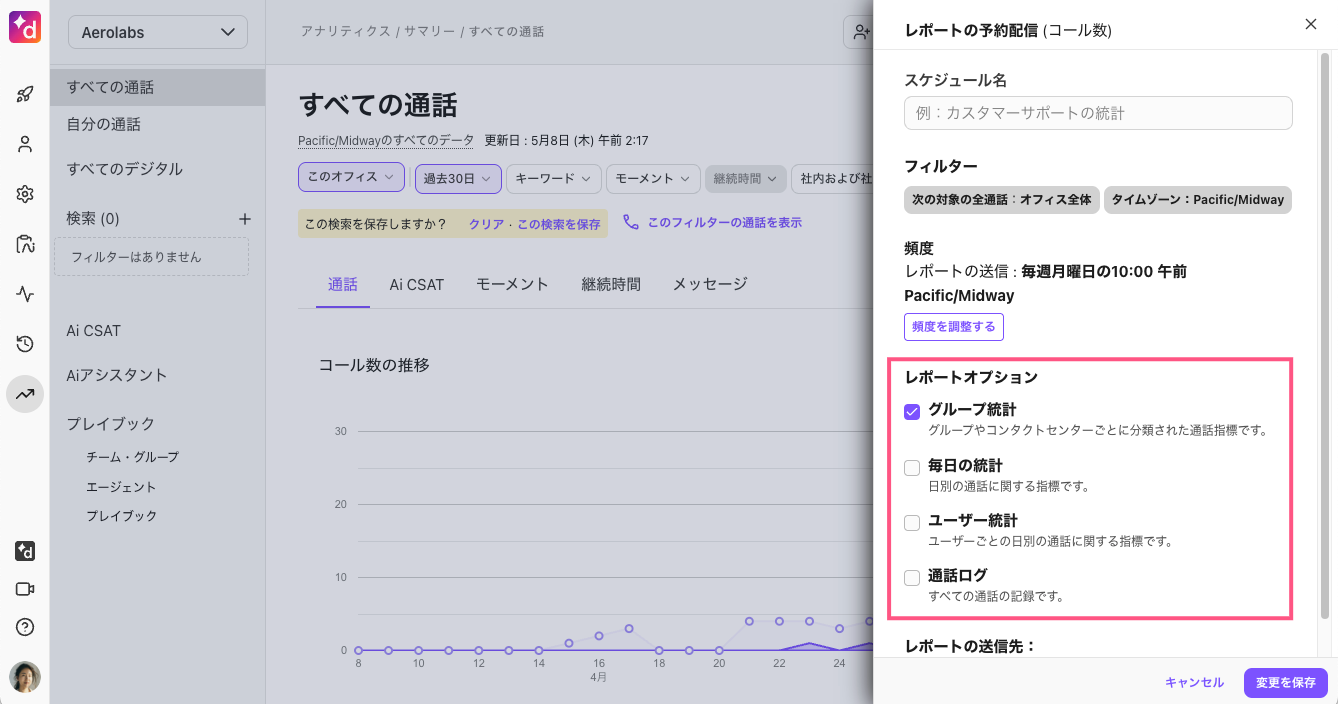Open the Aerolabs office dropdown

(x=158, y=32)
